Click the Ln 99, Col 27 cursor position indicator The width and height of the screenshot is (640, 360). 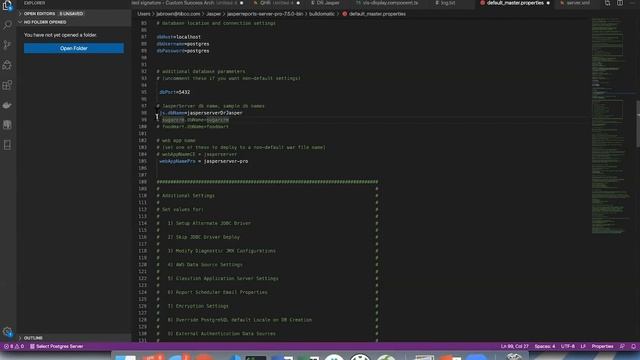514,347
